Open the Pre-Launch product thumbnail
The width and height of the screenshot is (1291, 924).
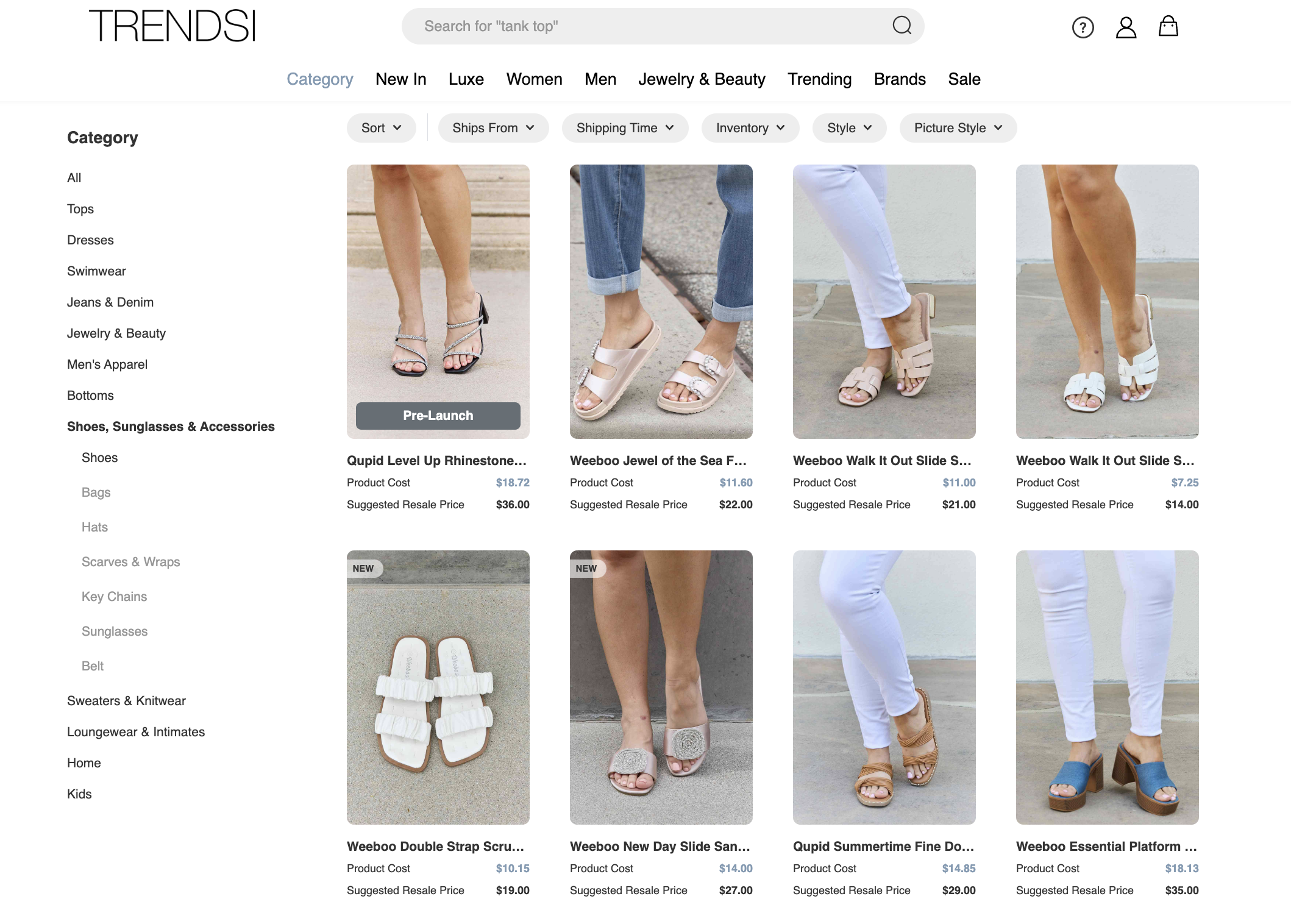pos(437,301)
